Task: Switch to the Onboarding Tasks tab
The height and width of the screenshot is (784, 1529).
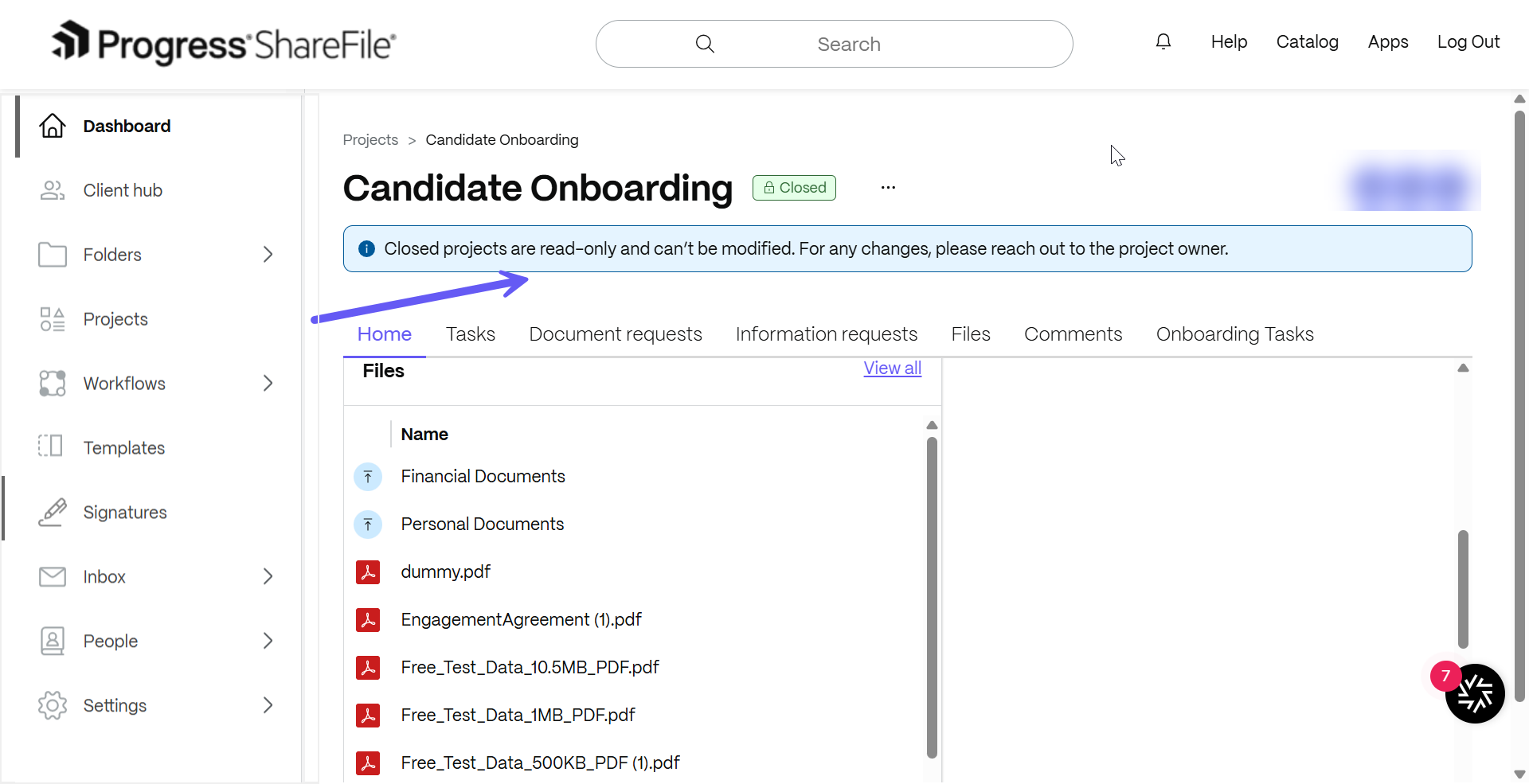Action: pyautogui.click(x=1235, y=334)
